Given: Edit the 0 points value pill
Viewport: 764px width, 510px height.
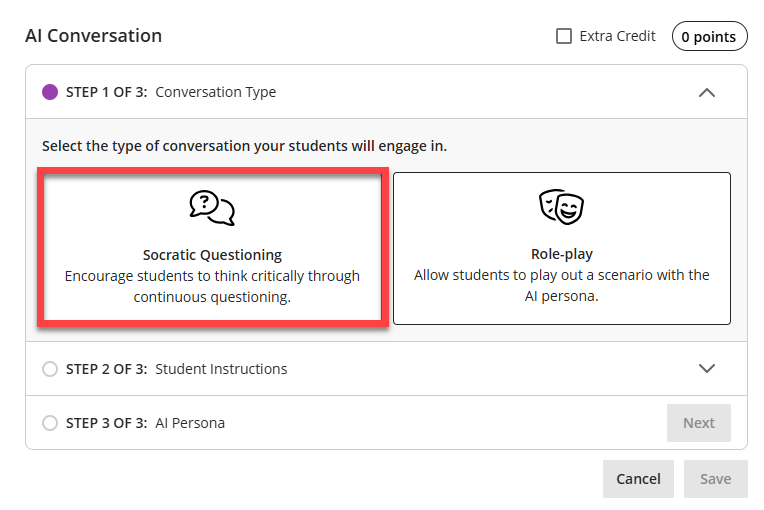Looking at the screenshot, I should (709, 37).
